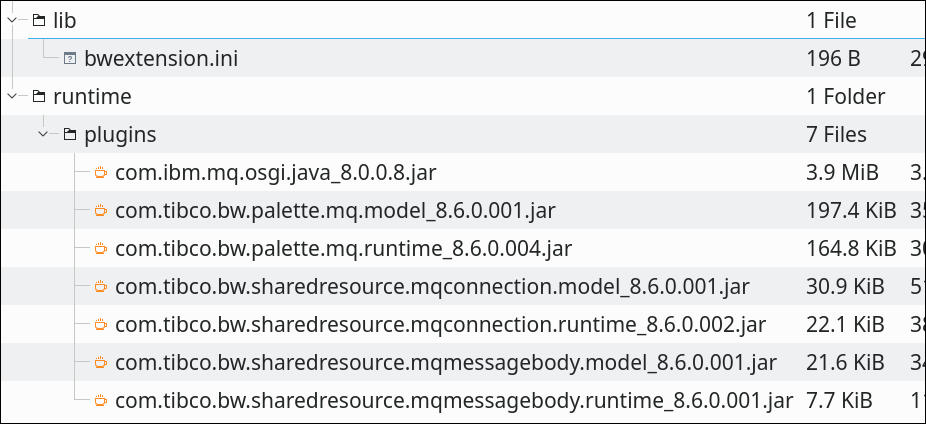This screenshot has height=424, width=926.
Task: Collapse the runtime folder
Action: point(12,96)
